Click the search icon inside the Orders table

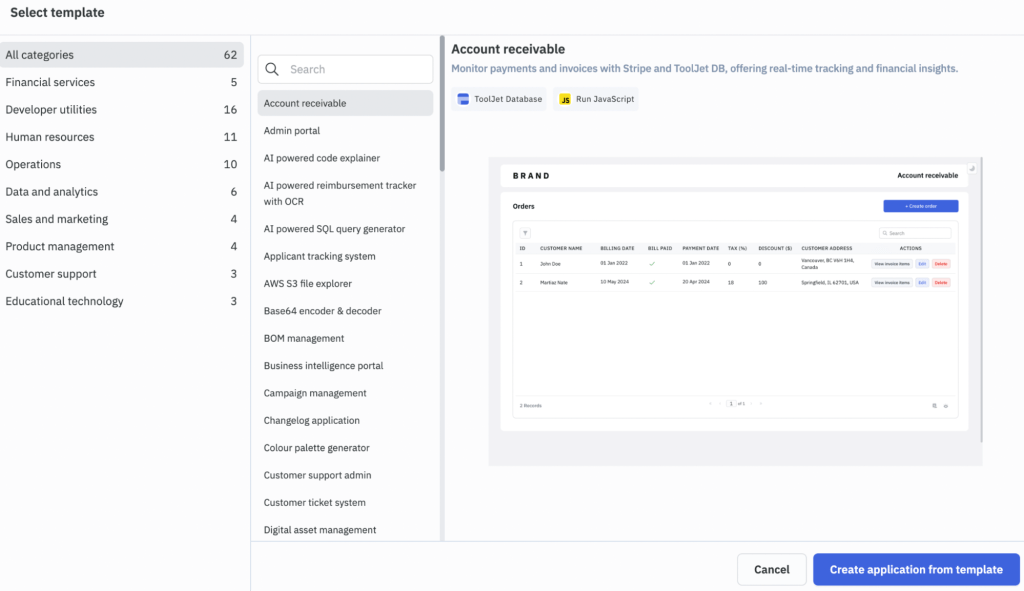(x=885, y=234)
